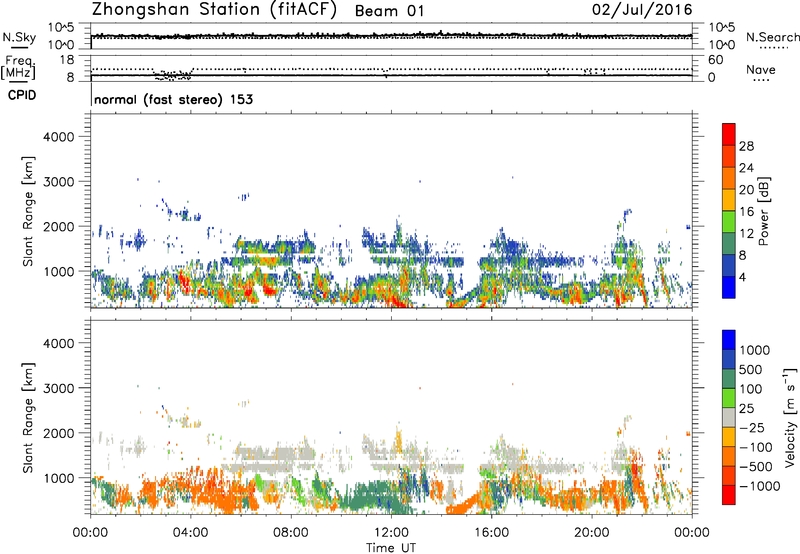Viewport: 800px width, 554px height.
Task: Click the '4' label on power colorbar
Action: tap(743, 278)
